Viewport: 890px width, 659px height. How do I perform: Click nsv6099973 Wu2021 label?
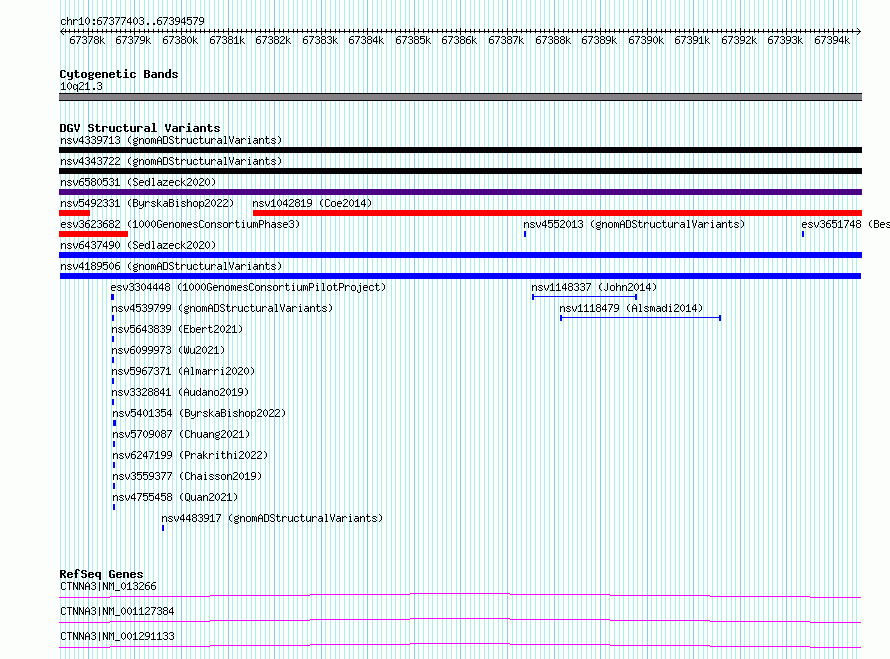pos(168,350)
